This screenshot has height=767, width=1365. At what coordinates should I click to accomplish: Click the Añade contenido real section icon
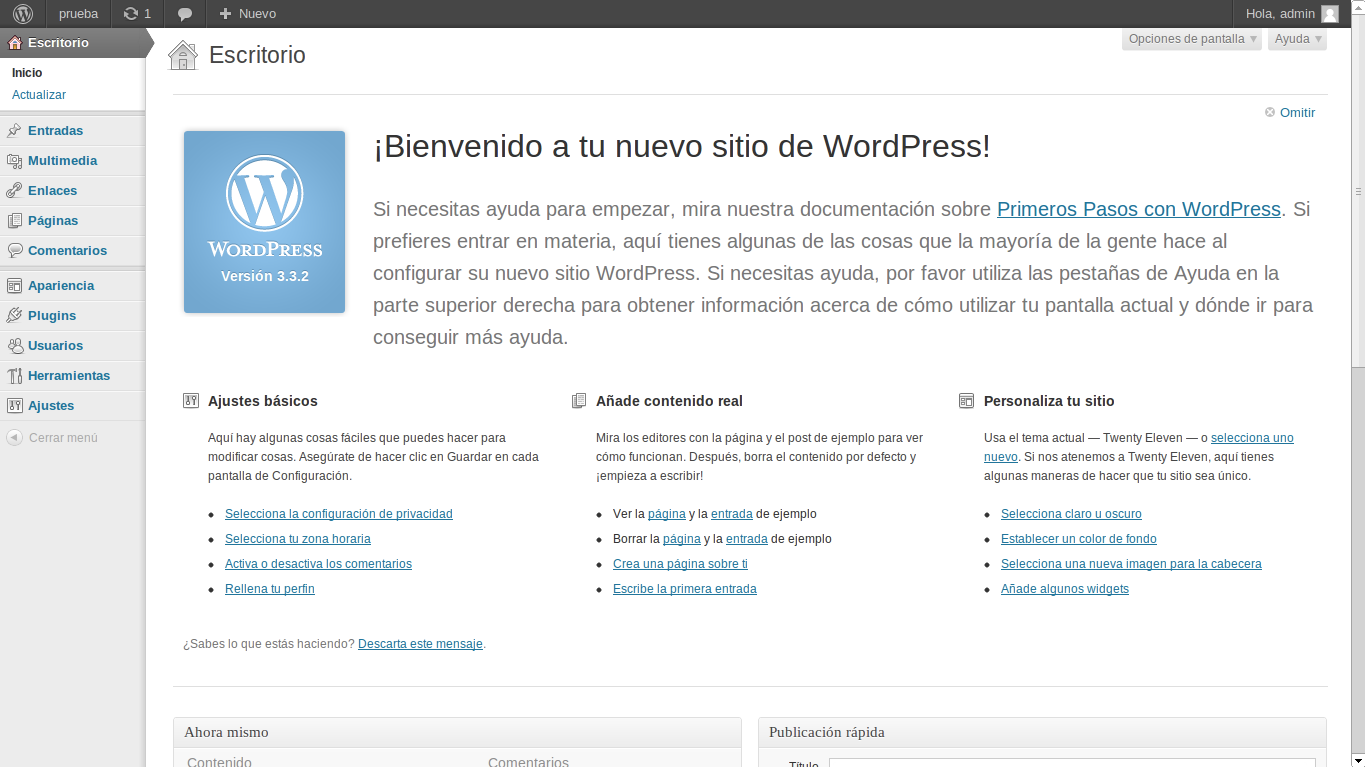click(579, 401)
